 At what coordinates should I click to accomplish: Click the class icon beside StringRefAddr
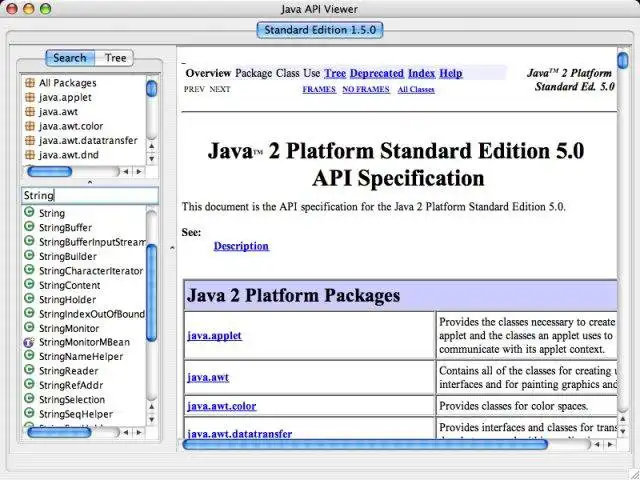click(x=29, y=384)
